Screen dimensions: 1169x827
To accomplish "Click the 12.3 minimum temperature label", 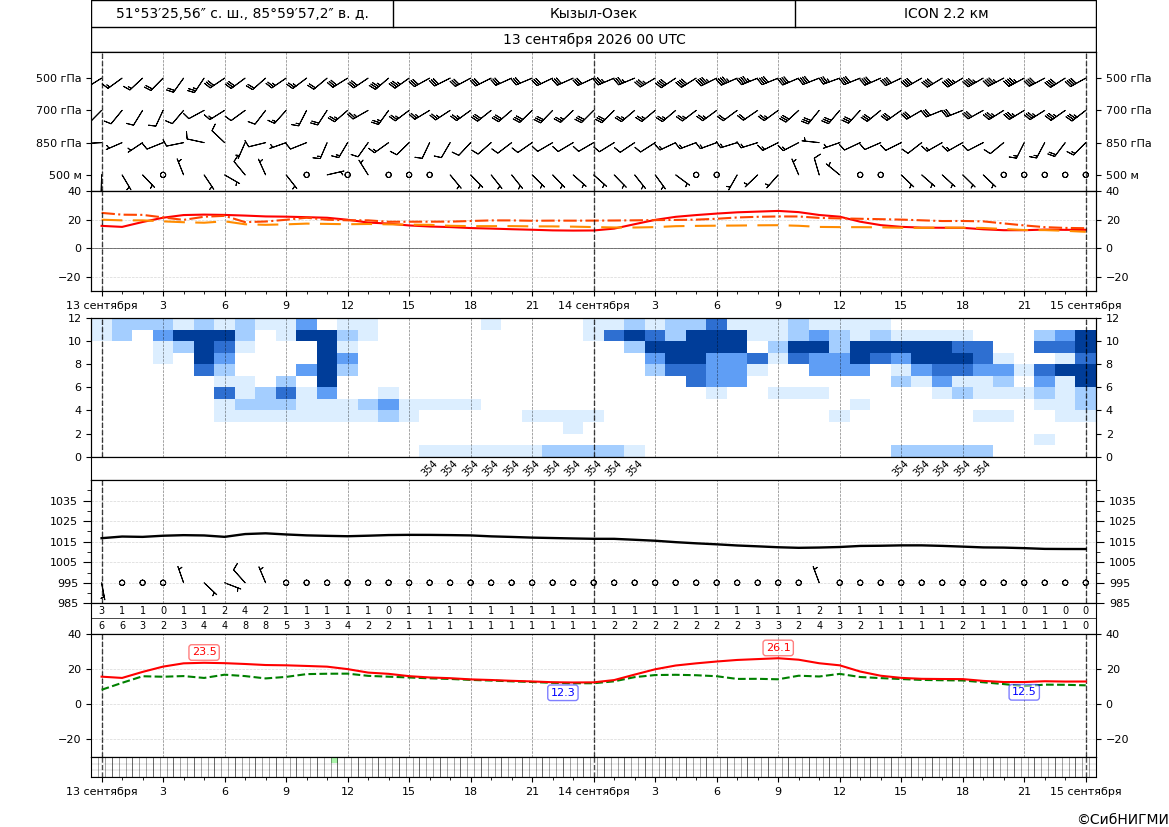I will (x=562, y=693).
